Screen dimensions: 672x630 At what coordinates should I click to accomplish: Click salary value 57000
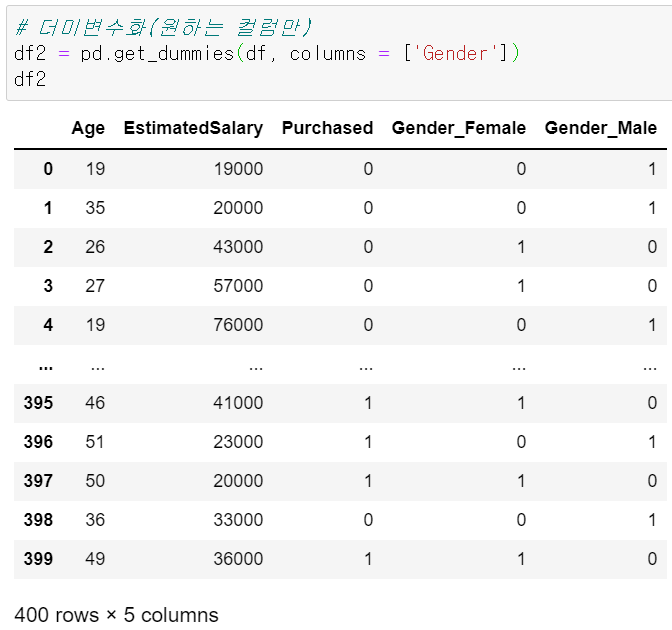[238, 286]
